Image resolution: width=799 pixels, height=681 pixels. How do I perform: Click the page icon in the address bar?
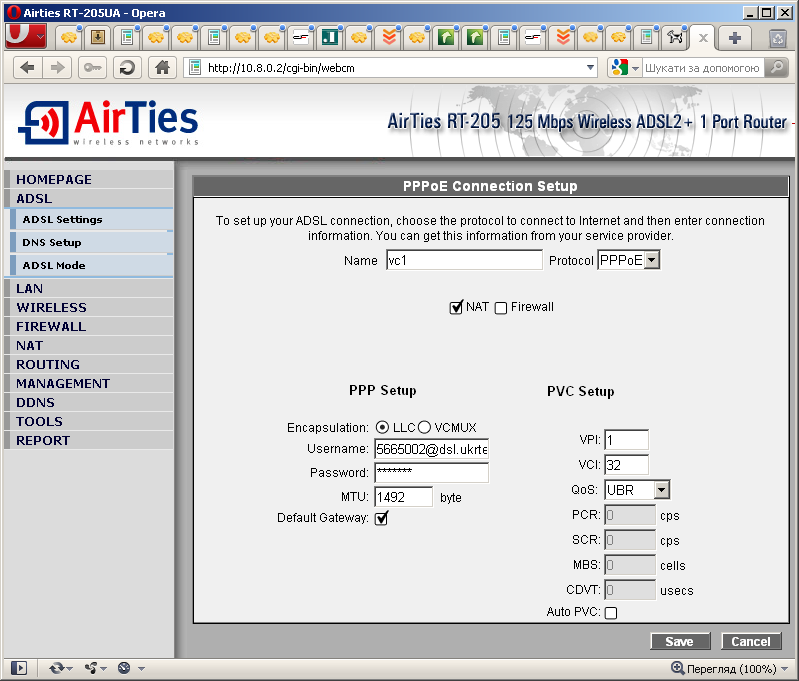click(195, 67)
